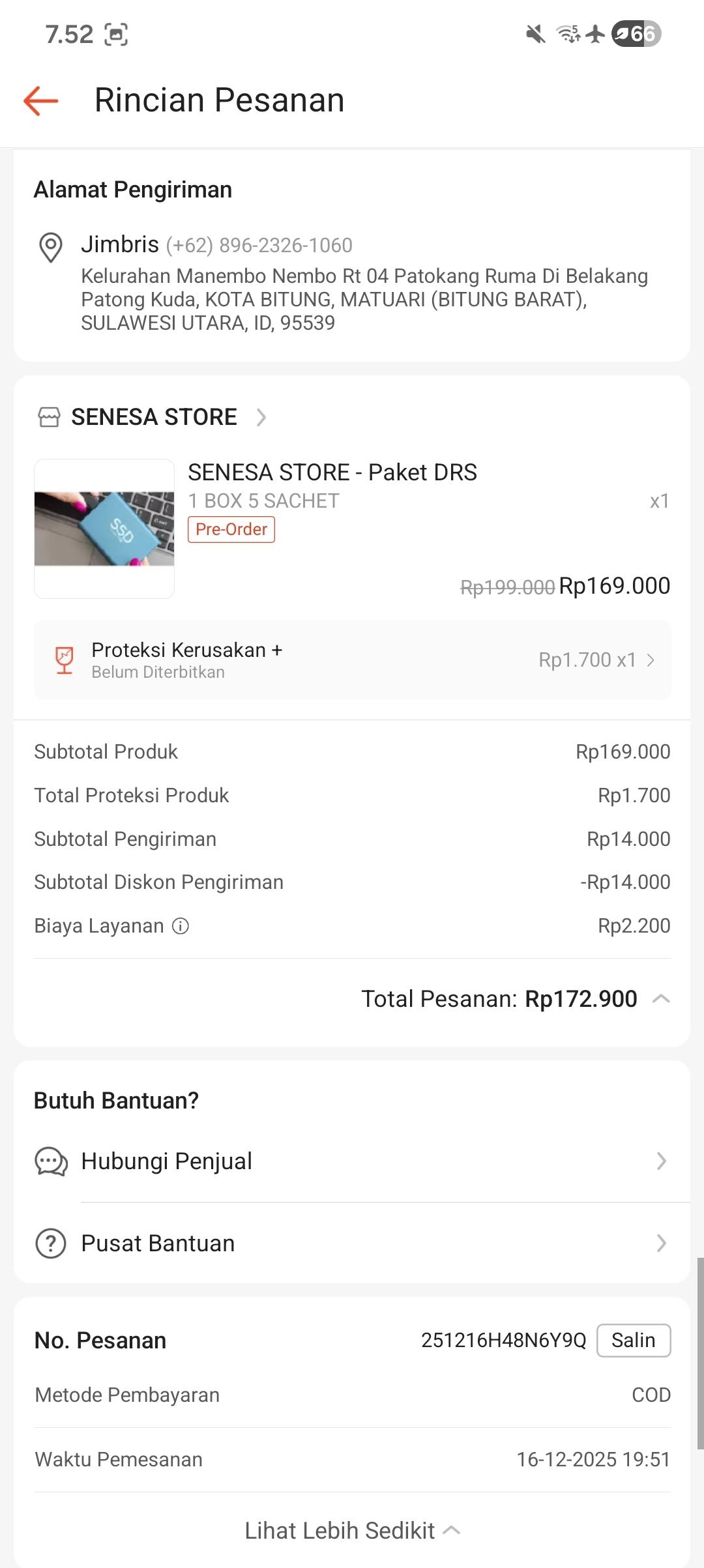Tap the screenshot indicator in status bar
Viewport: 704px width, 1568px height.
pyautogui.click(x=116, y=35)
